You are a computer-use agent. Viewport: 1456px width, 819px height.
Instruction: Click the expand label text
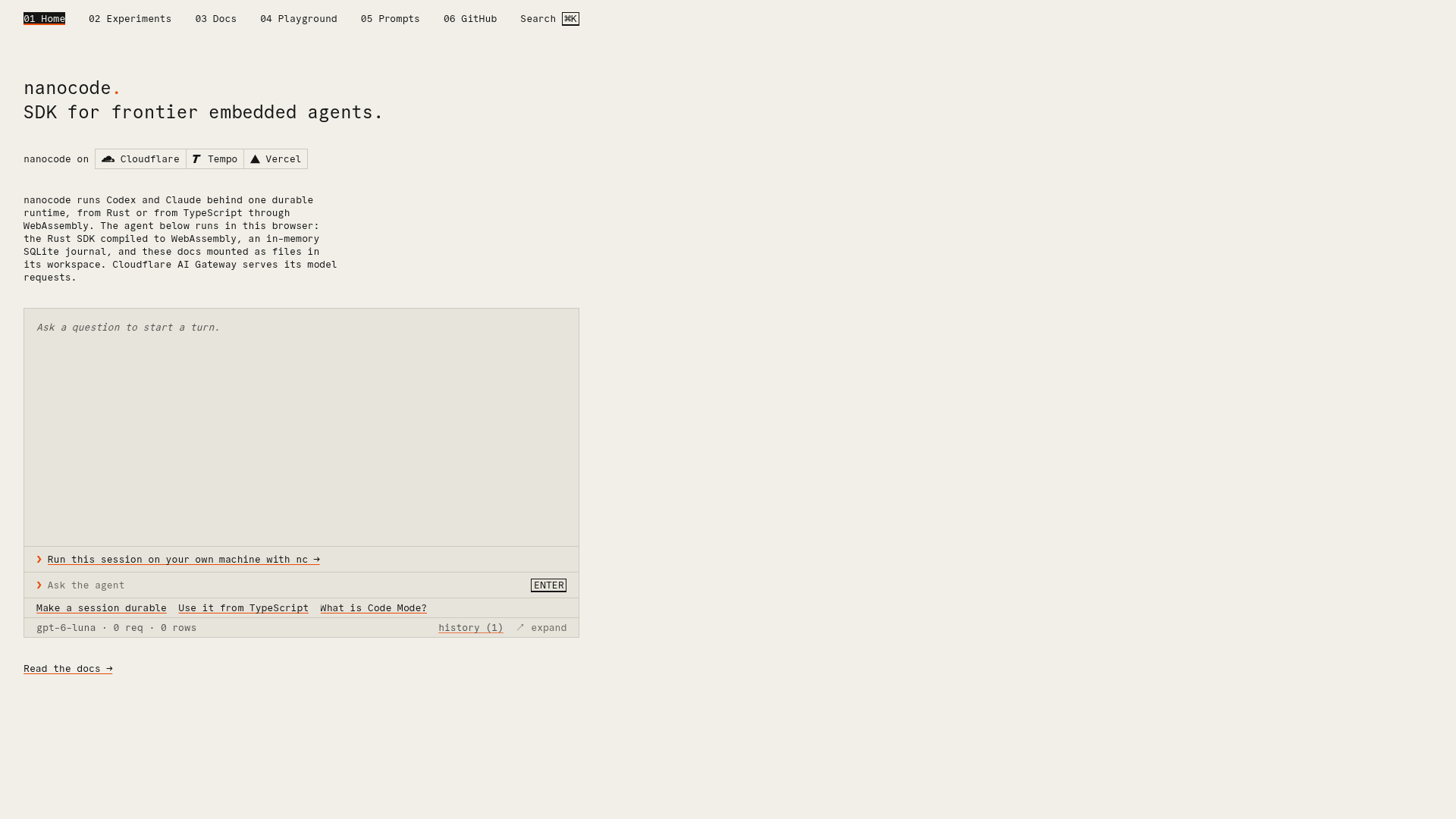tap(549, 628)
